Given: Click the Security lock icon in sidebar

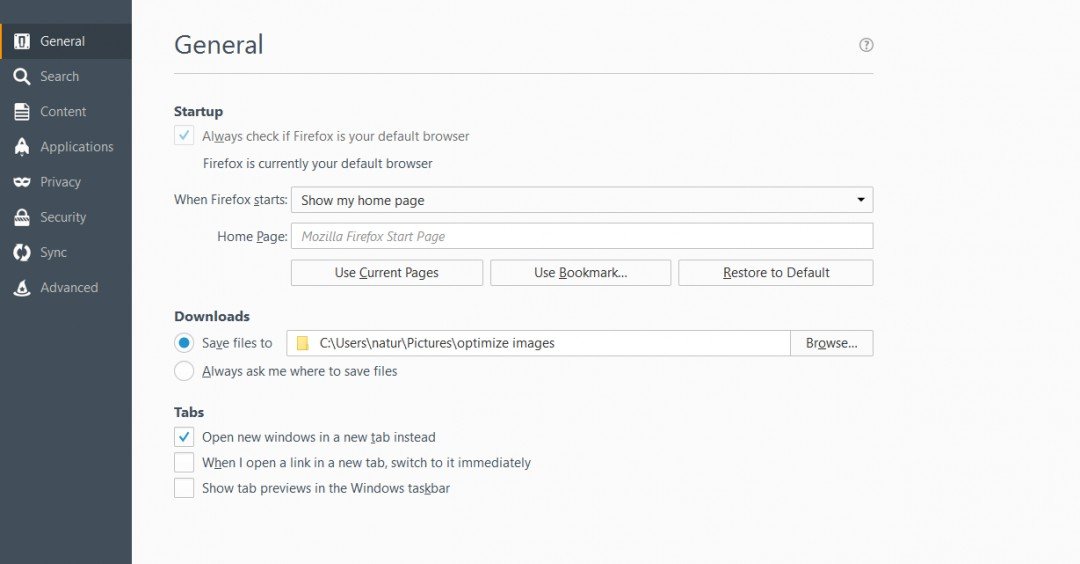Looking at the screenshot, I should [21, 218].
